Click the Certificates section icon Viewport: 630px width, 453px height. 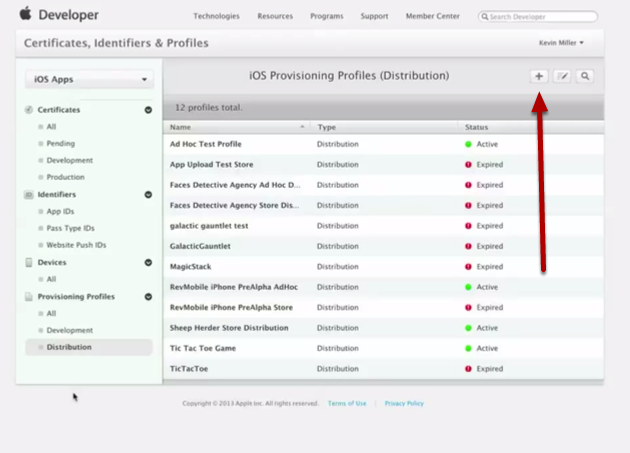click(x=29, y=110)
